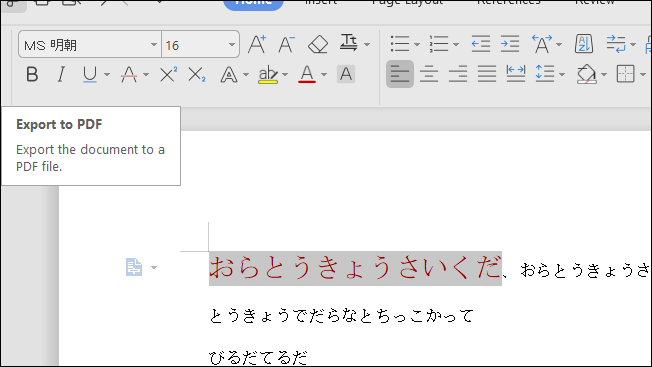
Task: Justify the paragraph text
Action: (x=487, y=74)
